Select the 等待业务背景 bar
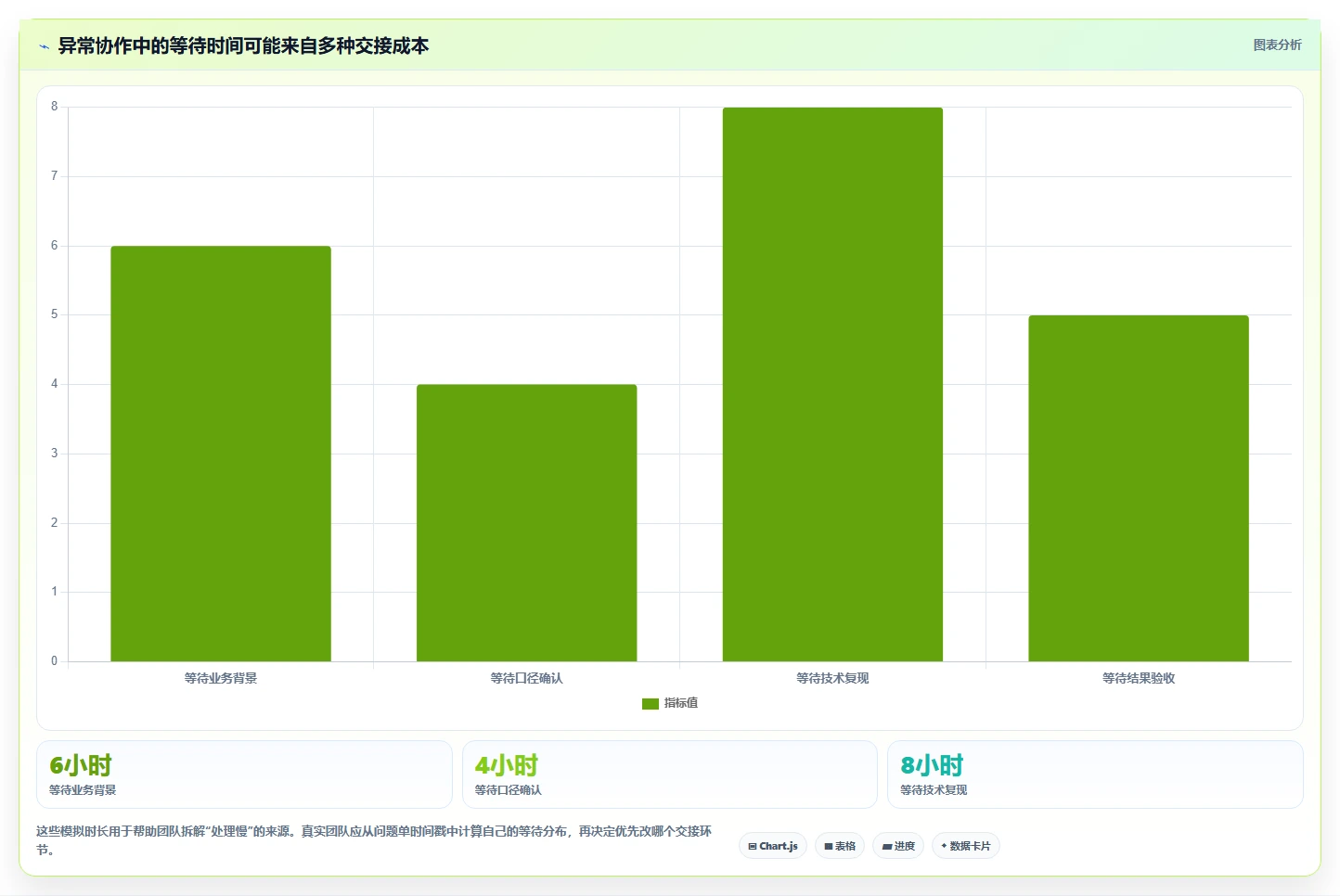The image size is (1340, 896). click(x=221, y=454)
